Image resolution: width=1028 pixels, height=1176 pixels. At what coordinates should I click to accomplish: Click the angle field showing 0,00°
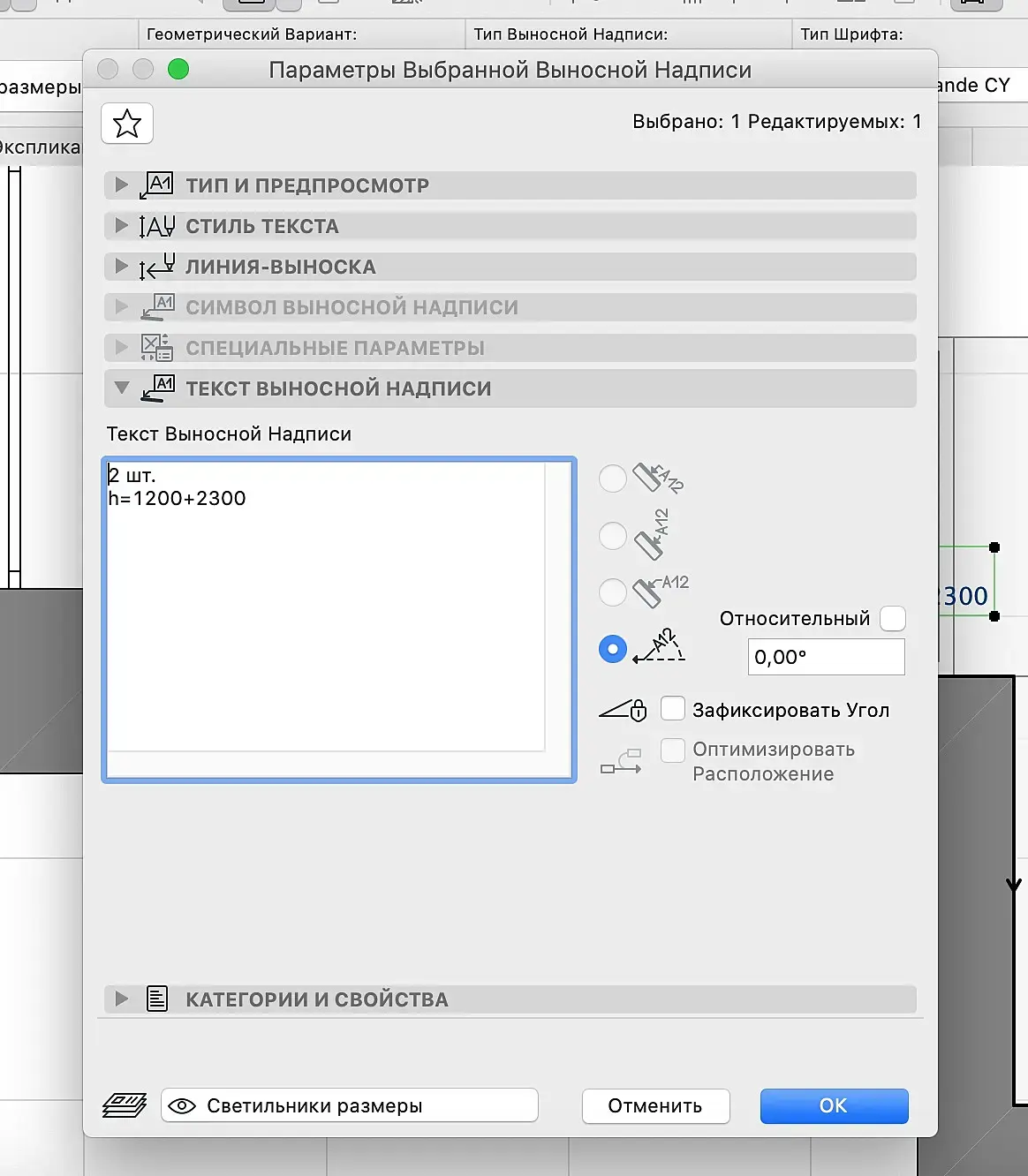826,657
